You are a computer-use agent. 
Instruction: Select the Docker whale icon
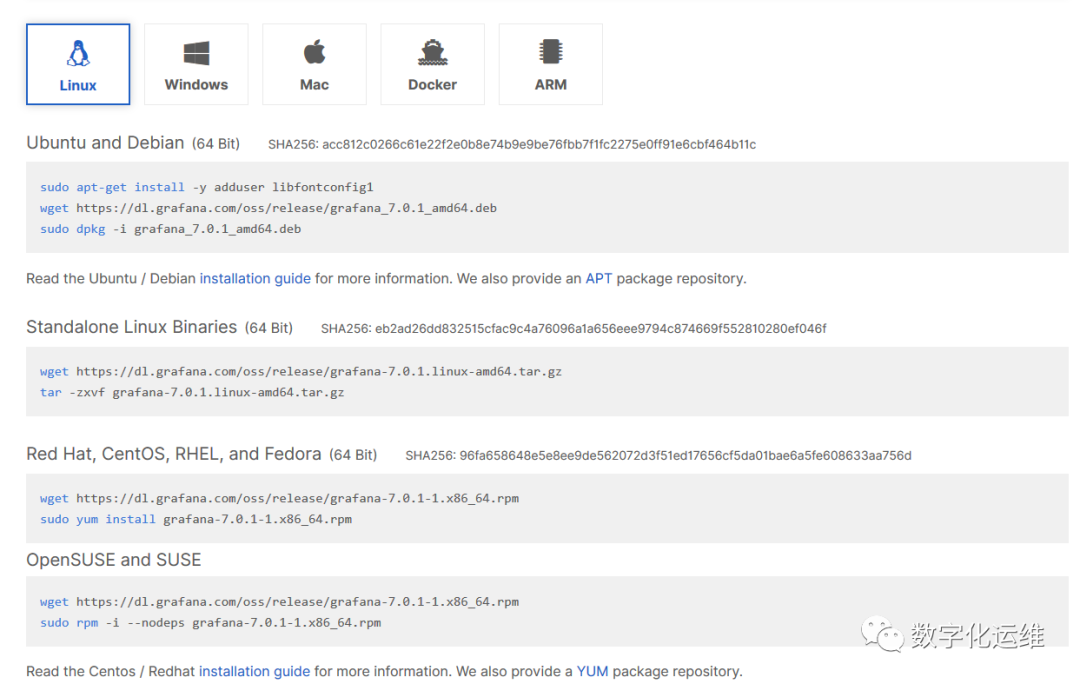[433, 52]
